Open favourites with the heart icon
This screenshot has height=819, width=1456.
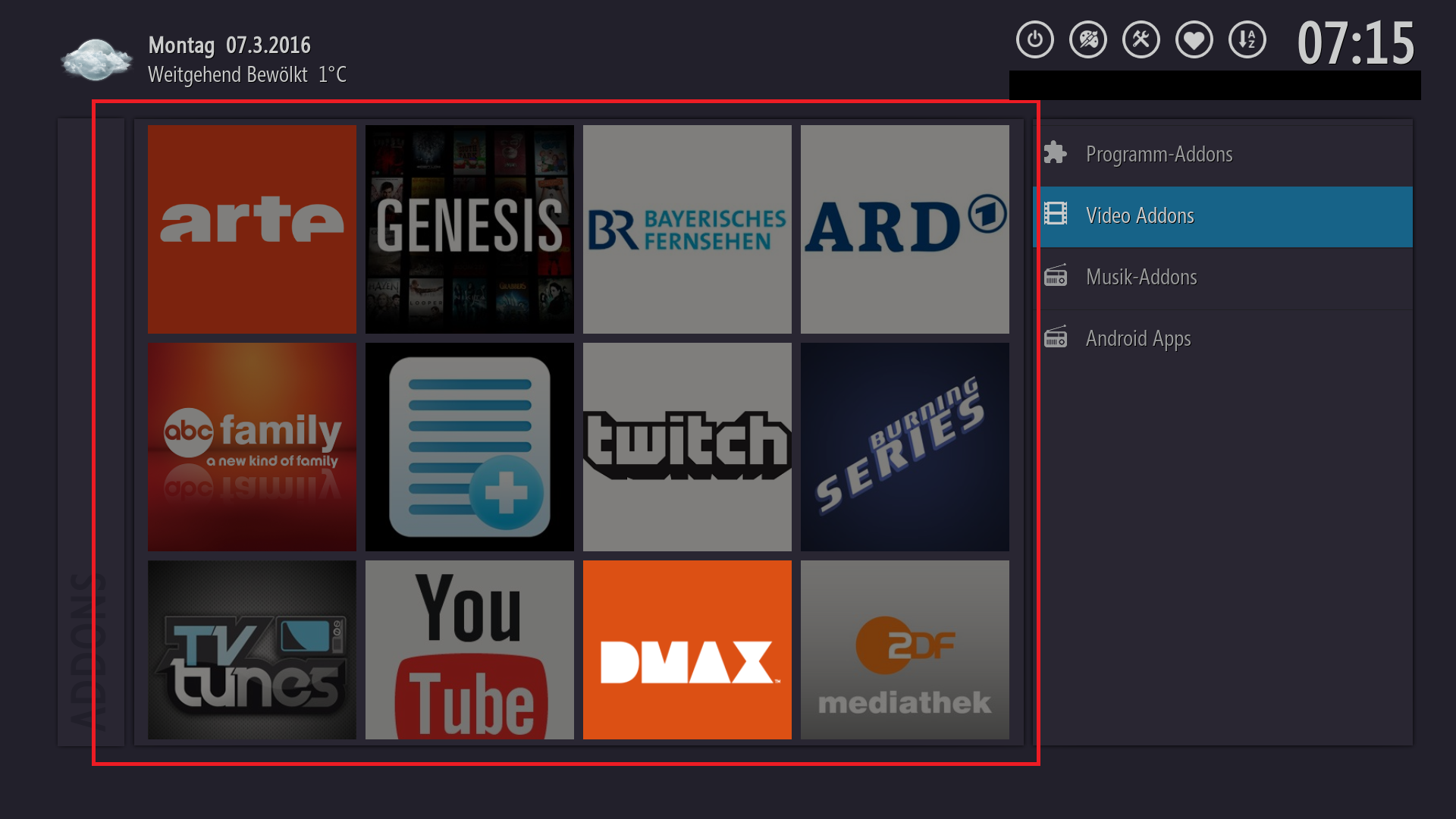(x=1194, y=39)
